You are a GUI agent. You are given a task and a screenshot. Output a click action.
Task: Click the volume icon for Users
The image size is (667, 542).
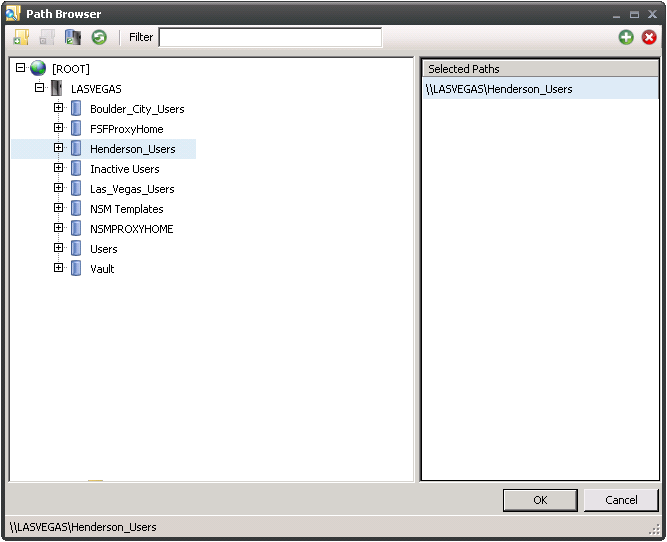tap(76, 248)
